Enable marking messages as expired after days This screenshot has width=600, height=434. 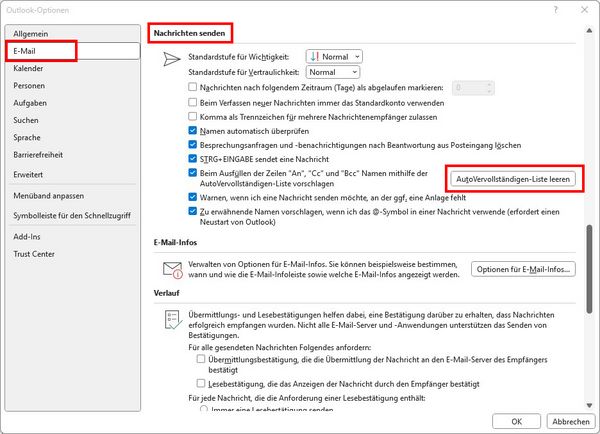pos(192,87)
